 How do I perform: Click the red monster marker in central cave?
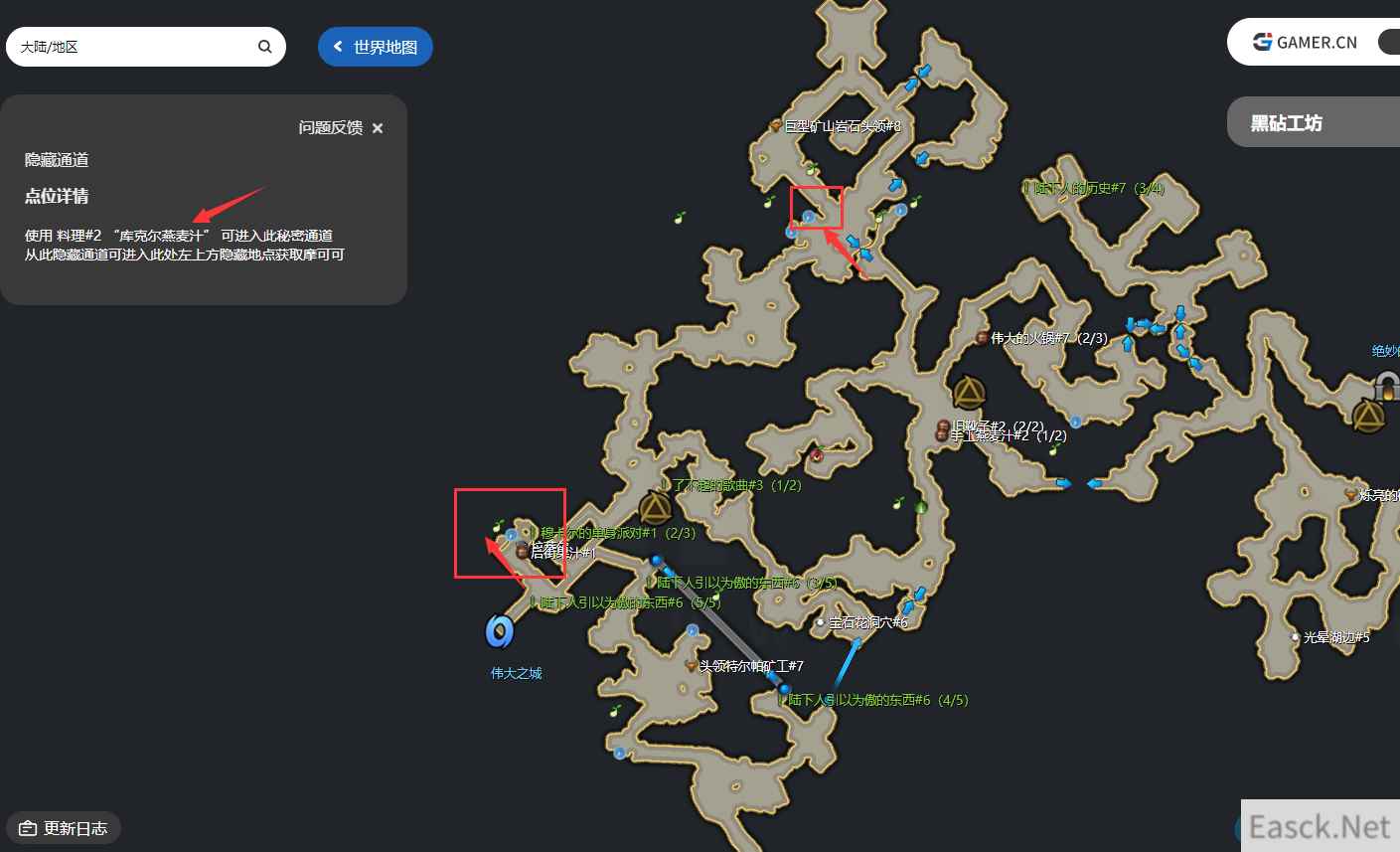coord(817,455)
